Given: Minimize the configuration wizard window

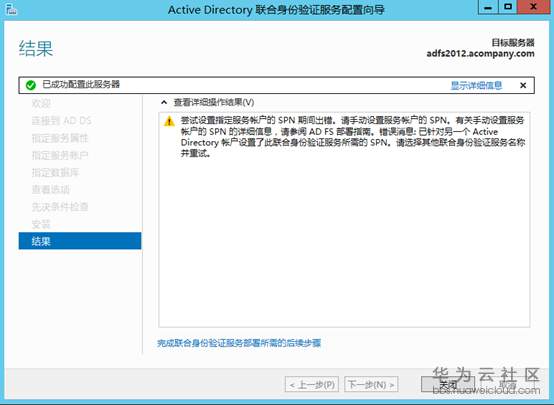Looking at the screenshot, I should click(488, 7).
